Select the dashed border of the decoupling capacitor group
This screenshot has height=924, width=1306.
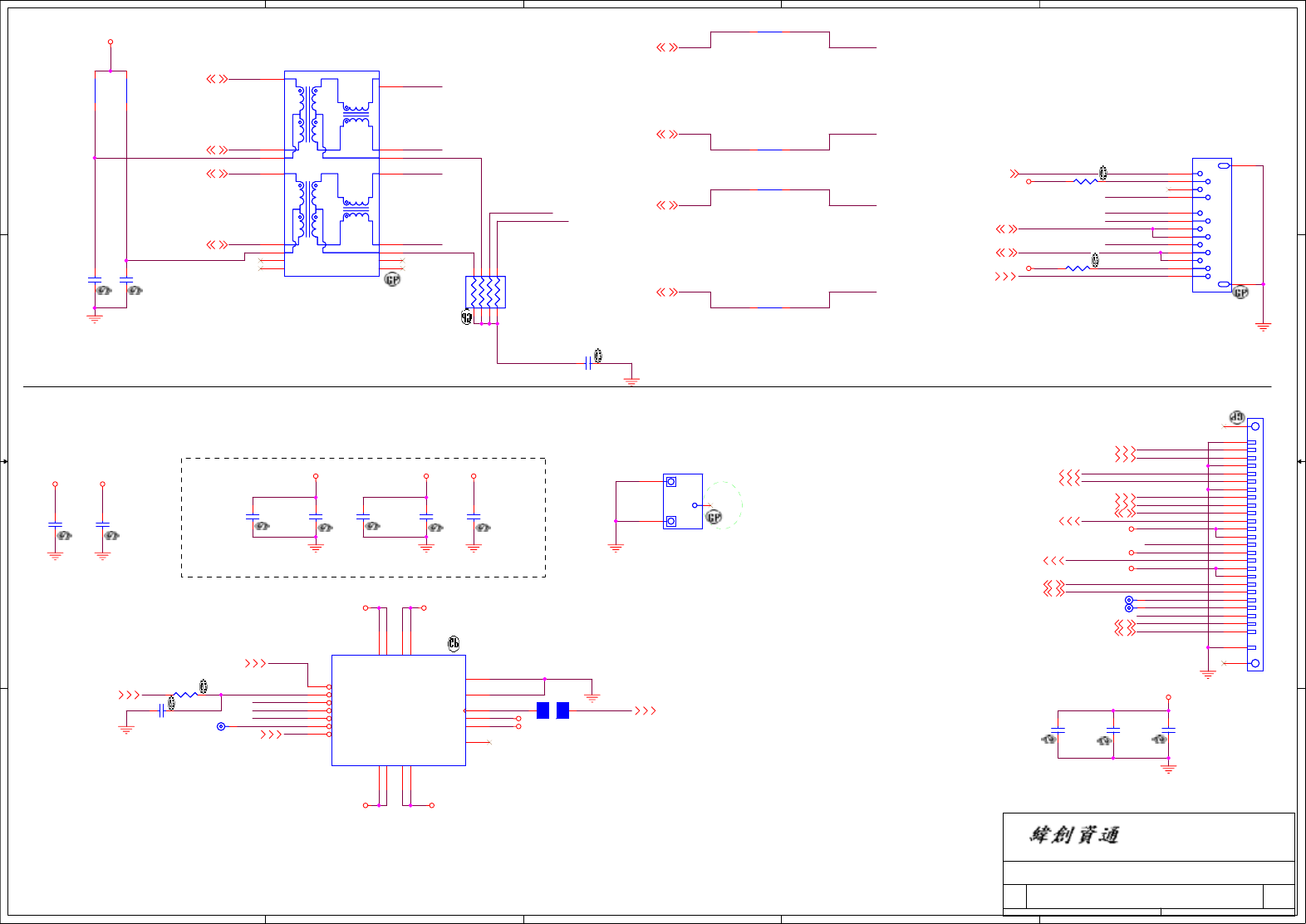coord(363,517)
